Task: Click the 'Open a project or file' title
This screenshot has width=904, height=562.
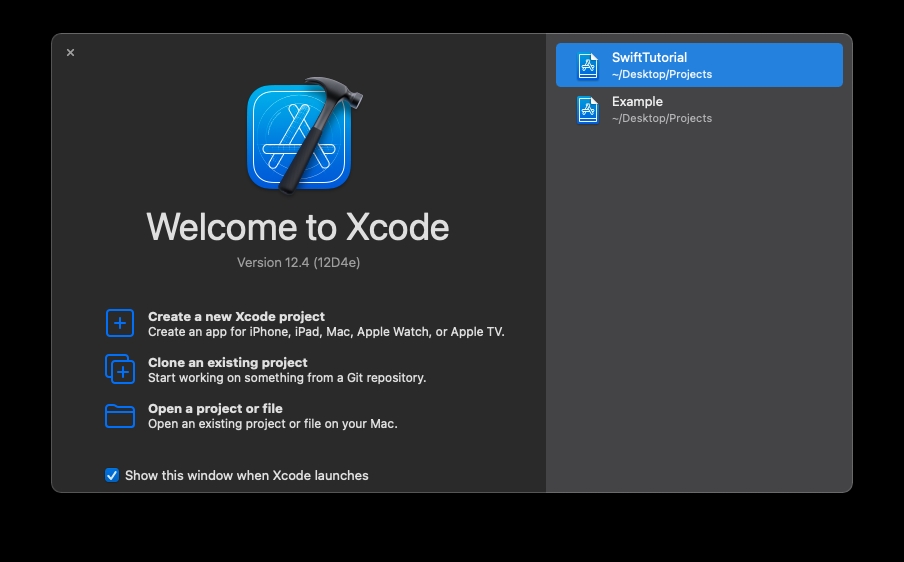Action: point(215,408)
